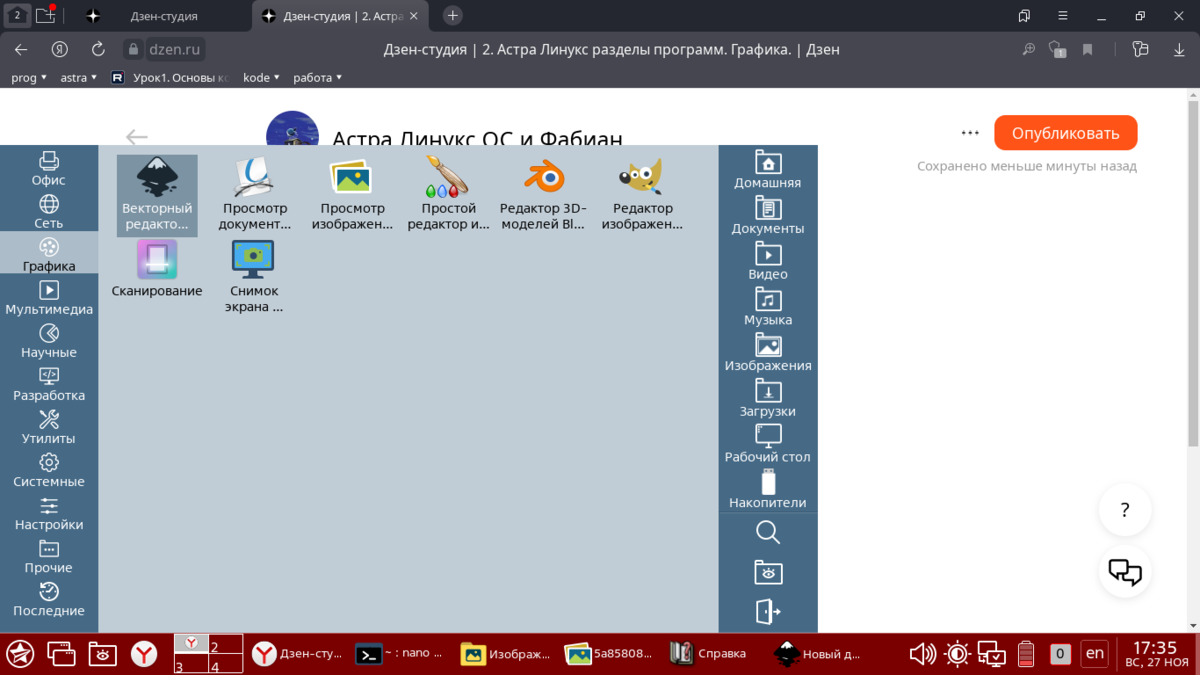Screen dimensions: 1200x675
Task: Open the three-dots options next to Опубликовать
Action: [x=970, y=133]
